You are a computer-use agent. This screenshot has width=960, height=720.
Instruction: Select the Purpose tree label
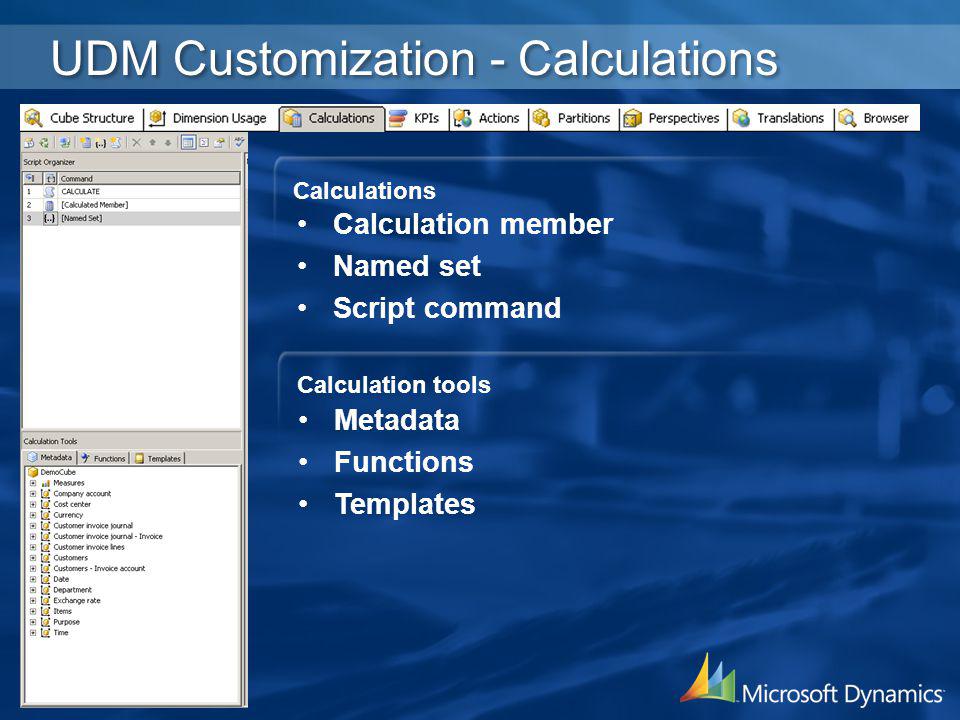(66, 622)
